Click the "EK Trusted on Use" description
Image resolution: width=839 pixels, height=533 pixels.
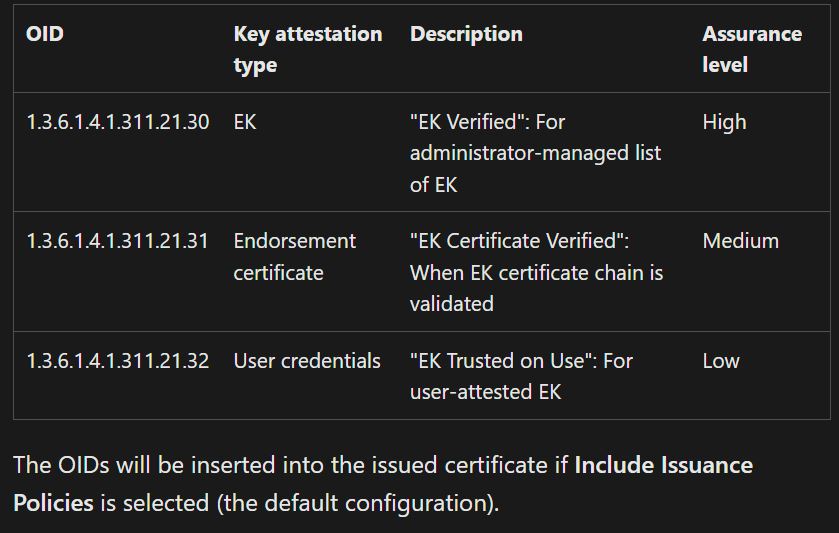(x=521, y=376)
